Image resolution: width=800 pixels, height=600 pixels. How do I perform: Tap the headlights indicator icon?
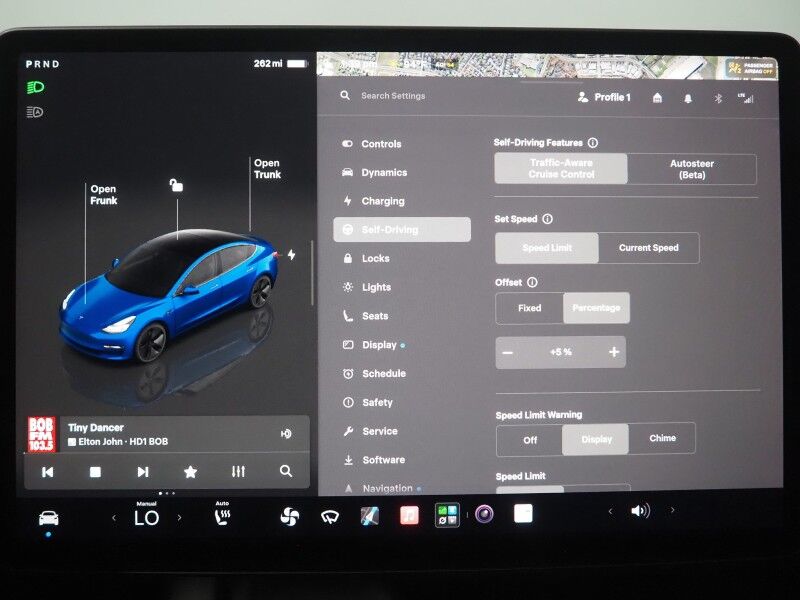pyautogui.click(x=35, y=87)
